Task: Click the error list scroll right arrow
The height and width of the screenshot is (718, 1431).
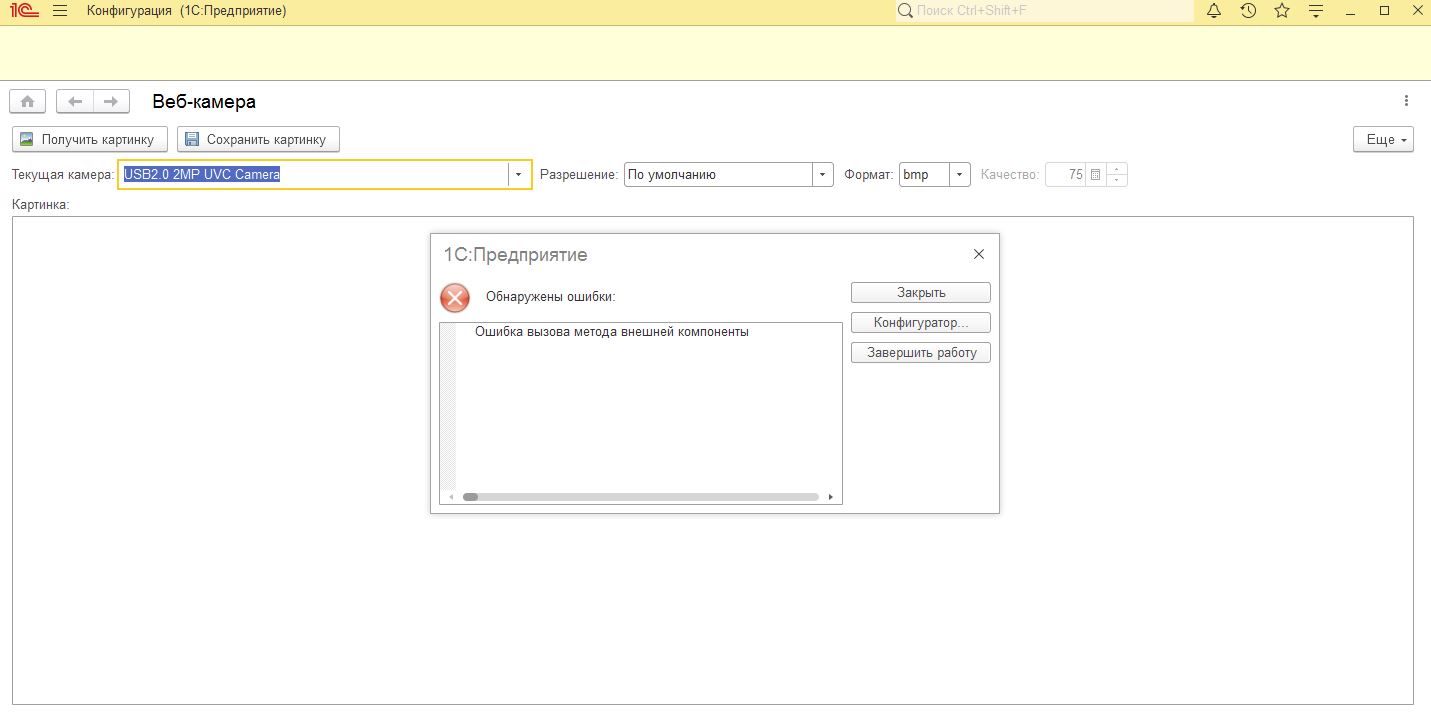Action: pyautogui.click(x=831, y=497)
